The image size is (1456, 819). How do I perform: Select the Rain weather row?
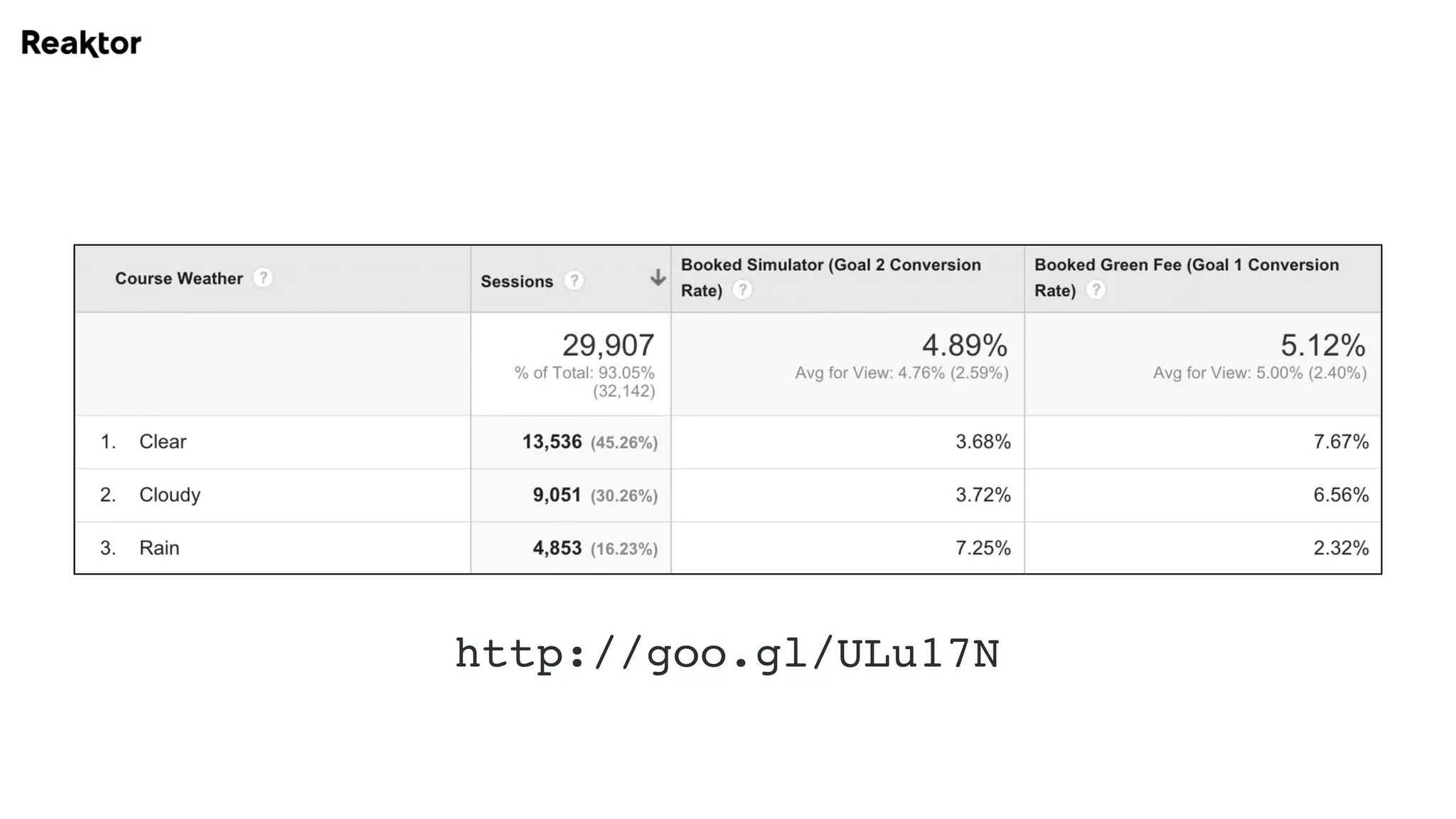click(728, 548)
